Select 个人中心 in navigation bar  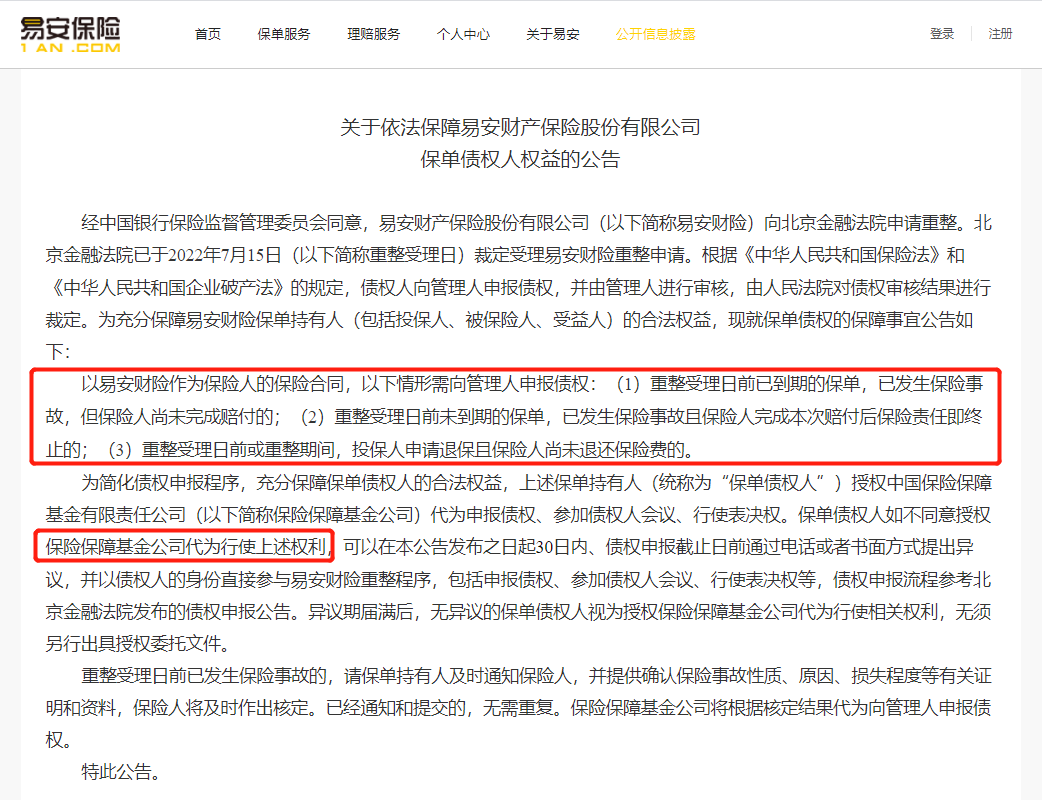pos(463,34)
